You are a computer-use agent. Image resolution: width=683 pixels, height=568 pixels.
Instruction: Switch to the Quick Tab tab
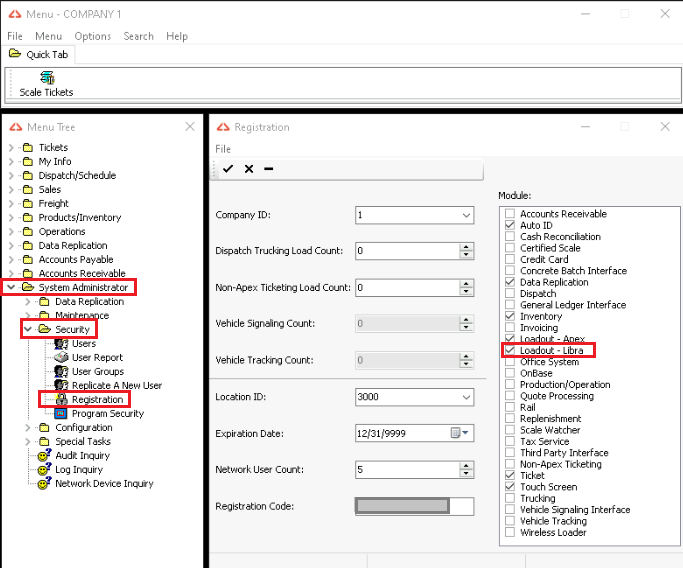tap(39, 54)
